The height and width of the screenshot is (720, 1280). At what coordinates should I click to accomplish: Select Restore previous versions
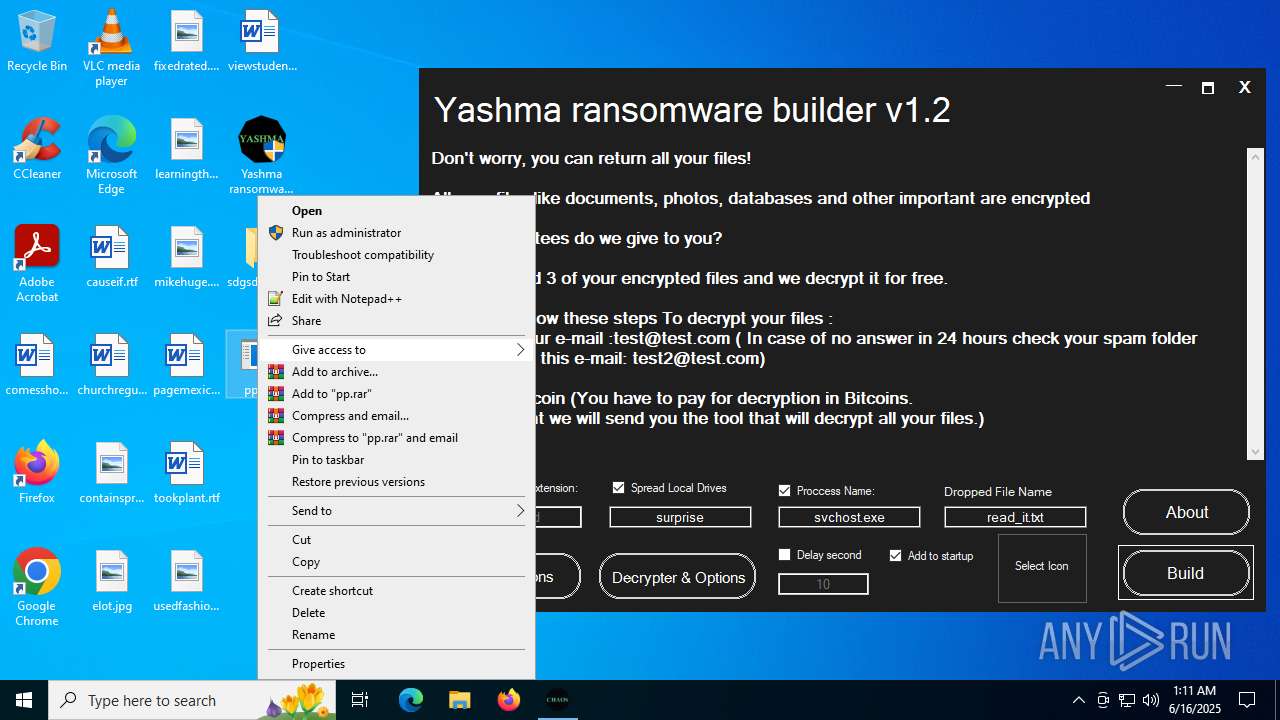tap(396, 482)
